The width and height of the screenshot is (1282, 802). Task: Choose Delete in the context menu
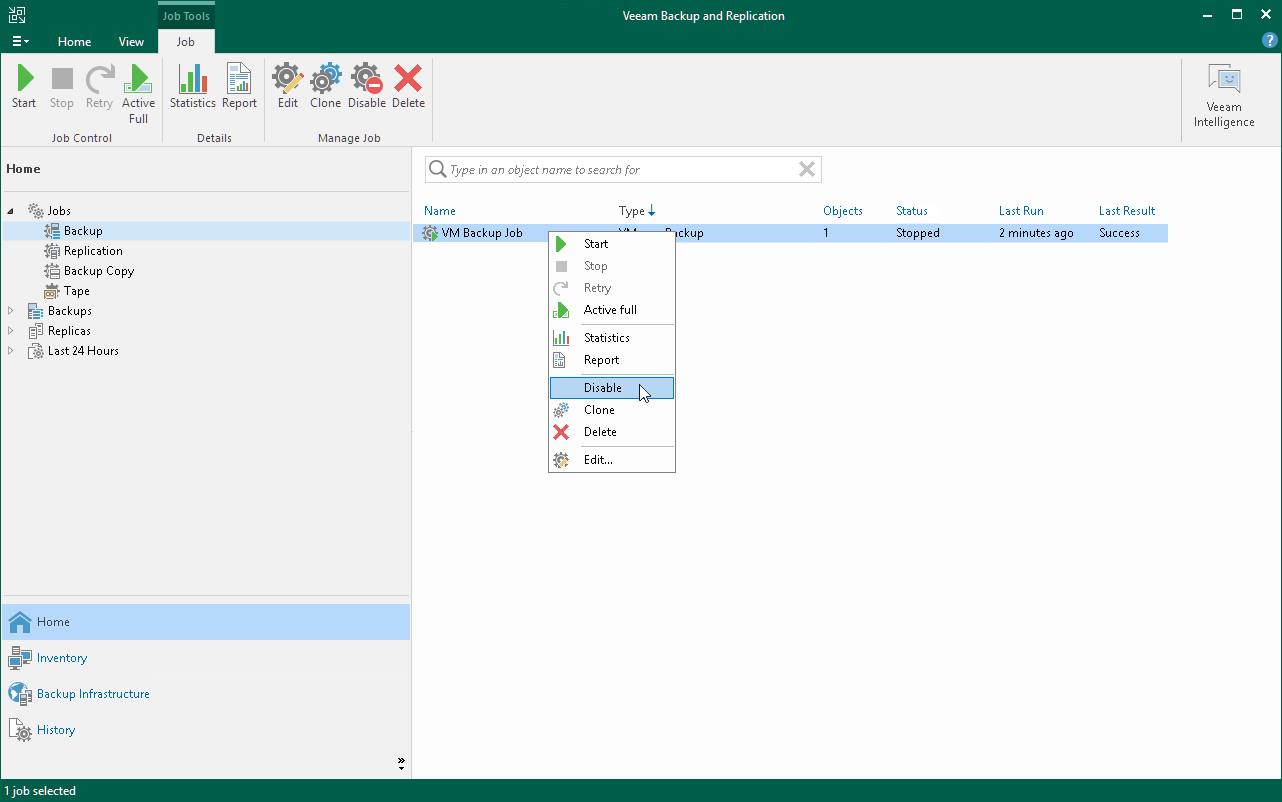(x=612, y=432)
